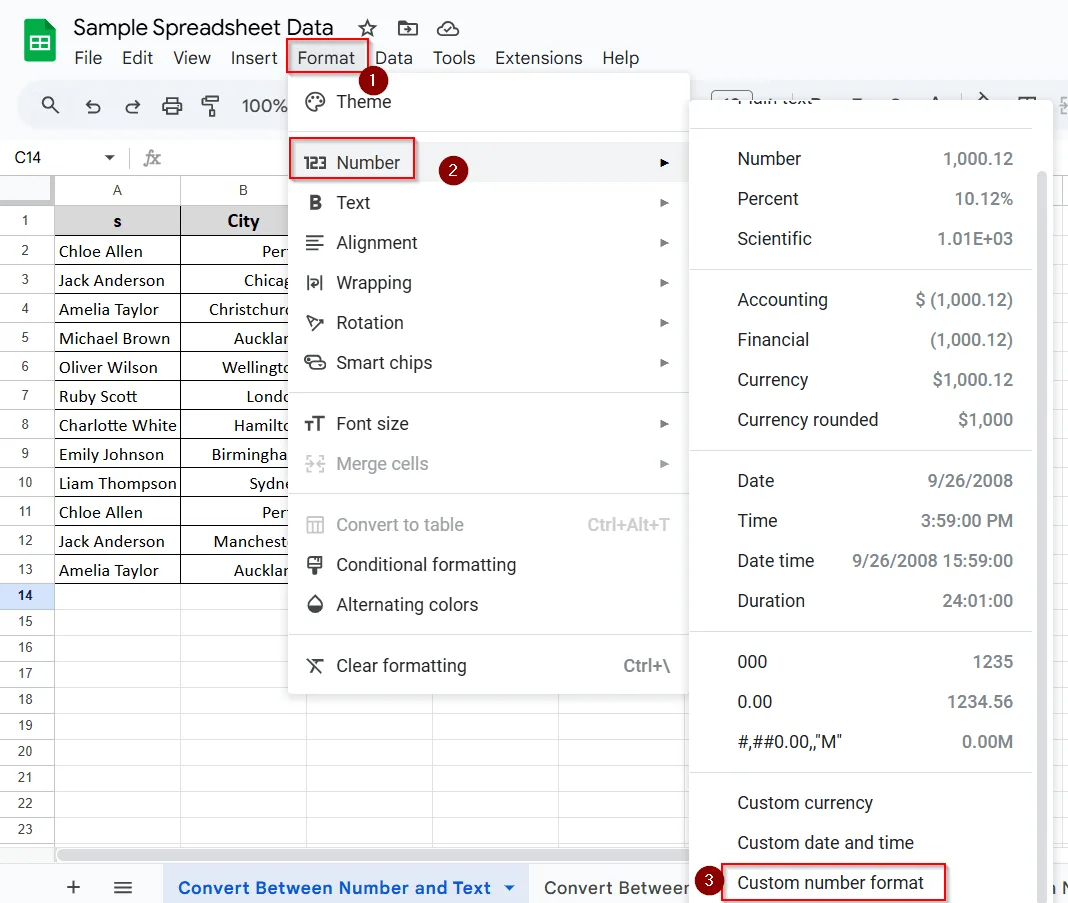This screenshot has width=1068, height=903.
Task: Click the bold B Text icon
Action: click(315, 202)
